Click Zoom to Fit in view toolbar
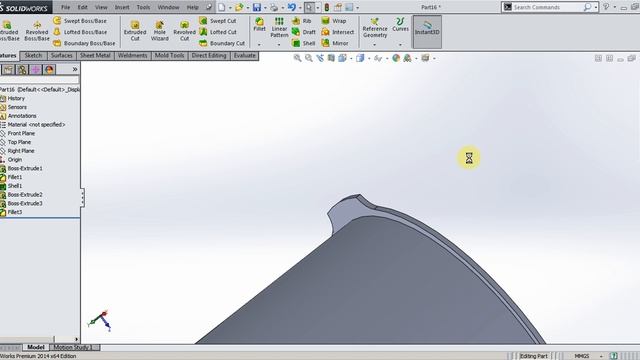The height and width of the screenshot is (360, 640). coord(298,58)
